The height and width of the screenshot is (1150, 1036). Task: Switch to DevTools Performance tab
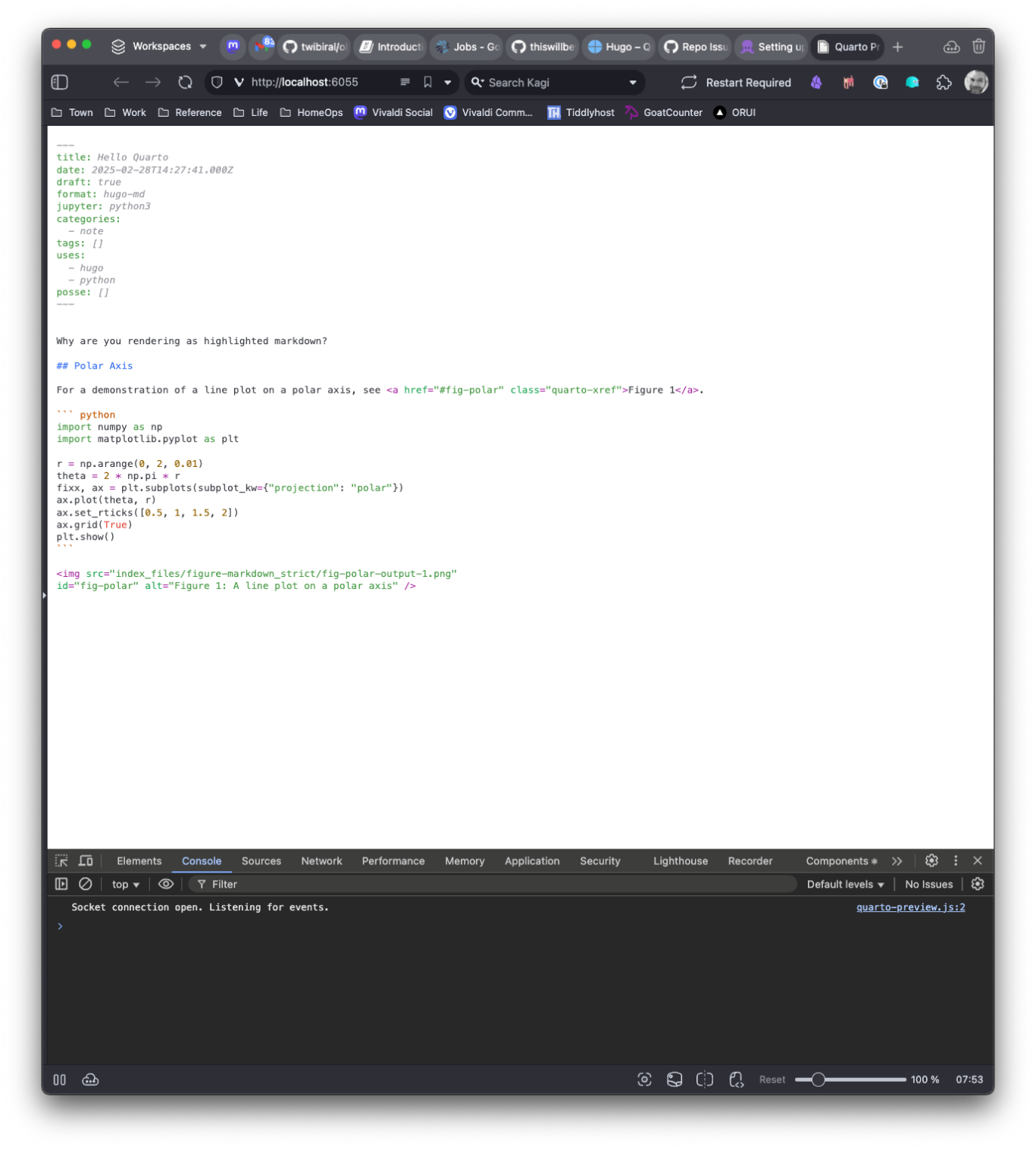[393, 861]
